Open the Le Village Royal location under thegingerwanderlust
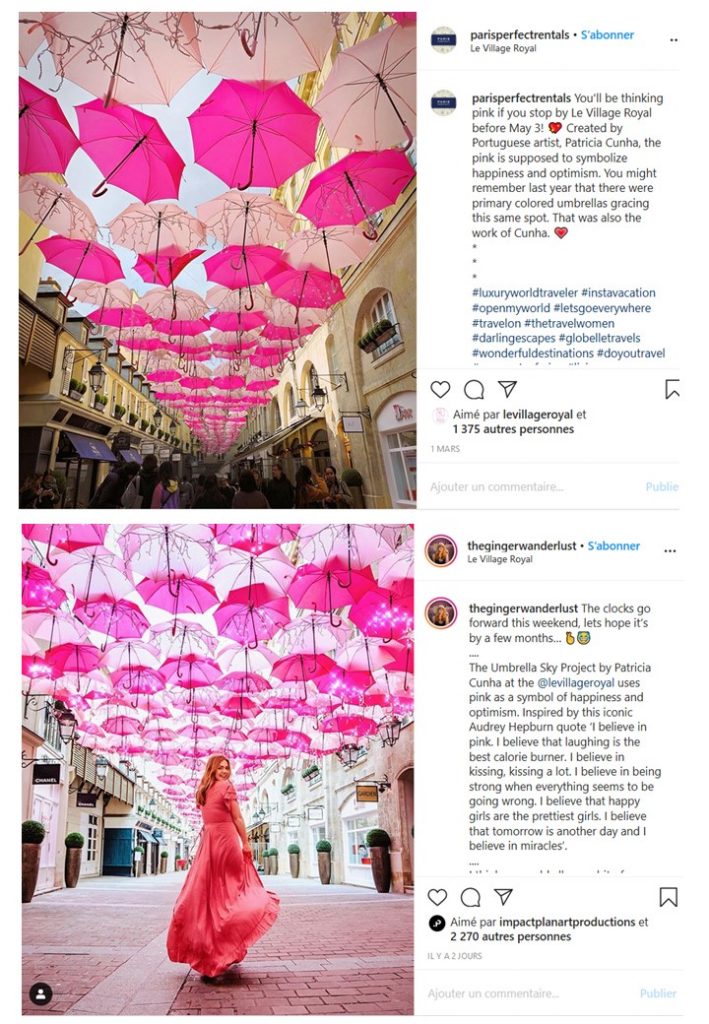The width and height of the screenshot is (709, 1024). click(499, 559)
